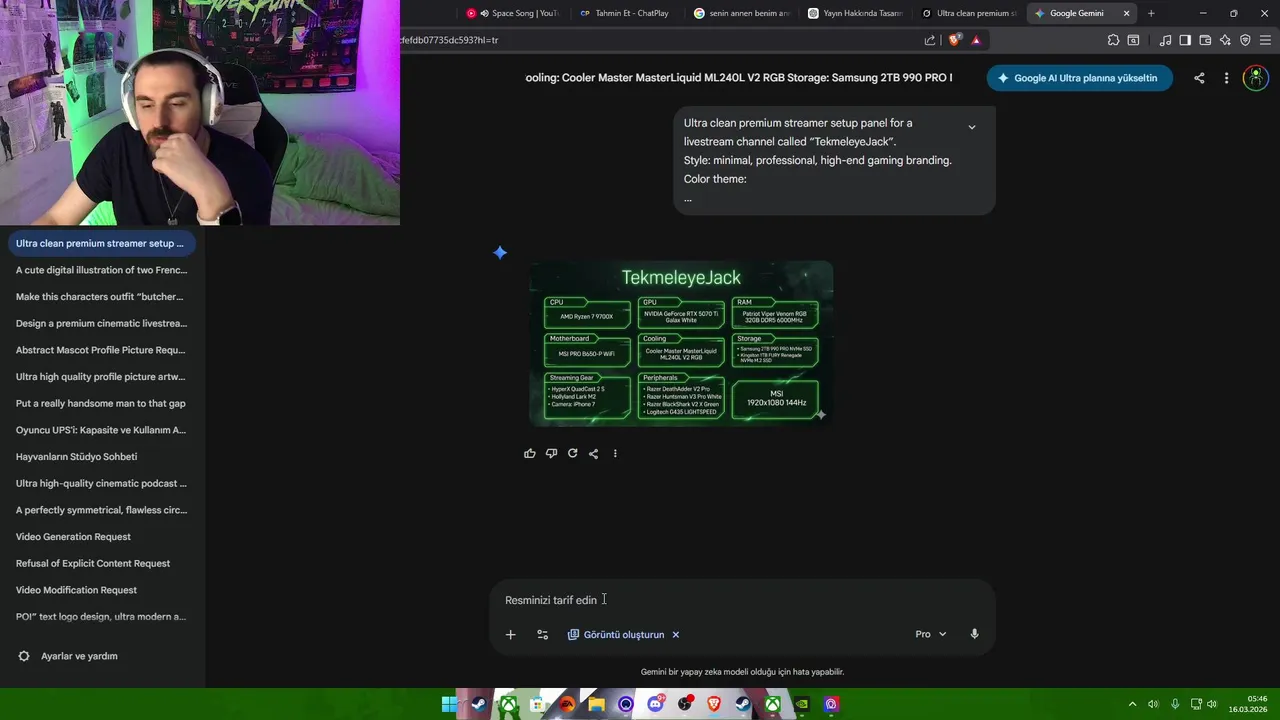Open chat Ultra high-quality cinematic podcast
Image resolution: width=1280 pixels, height=720 pixels.
click(102, 483)
